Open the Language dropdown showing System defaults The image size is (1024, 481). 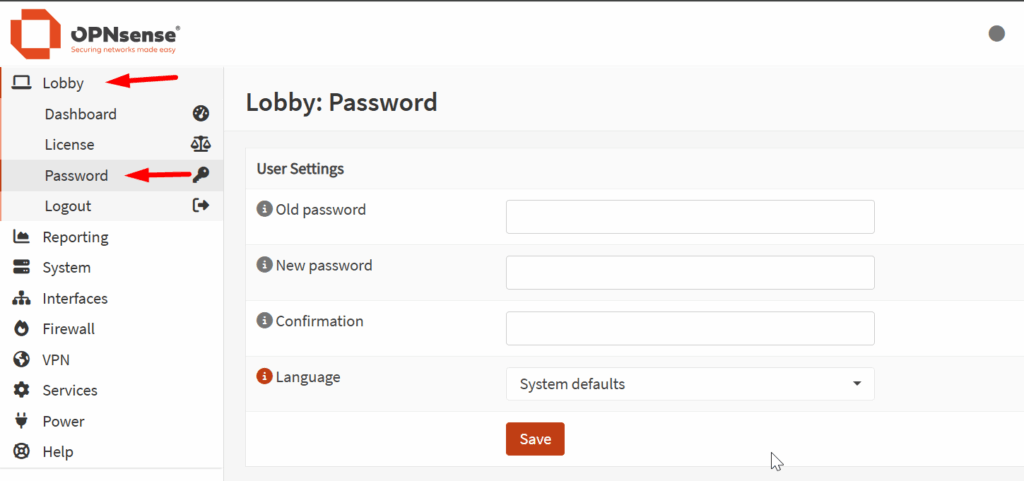click(690, 384)
